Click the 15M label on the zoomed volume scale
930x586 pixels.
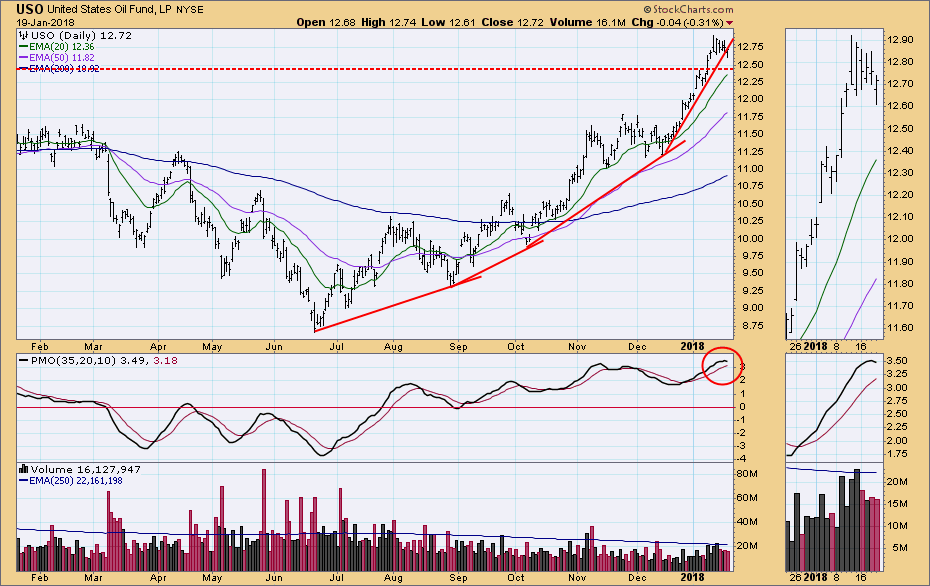pos(898,504)
